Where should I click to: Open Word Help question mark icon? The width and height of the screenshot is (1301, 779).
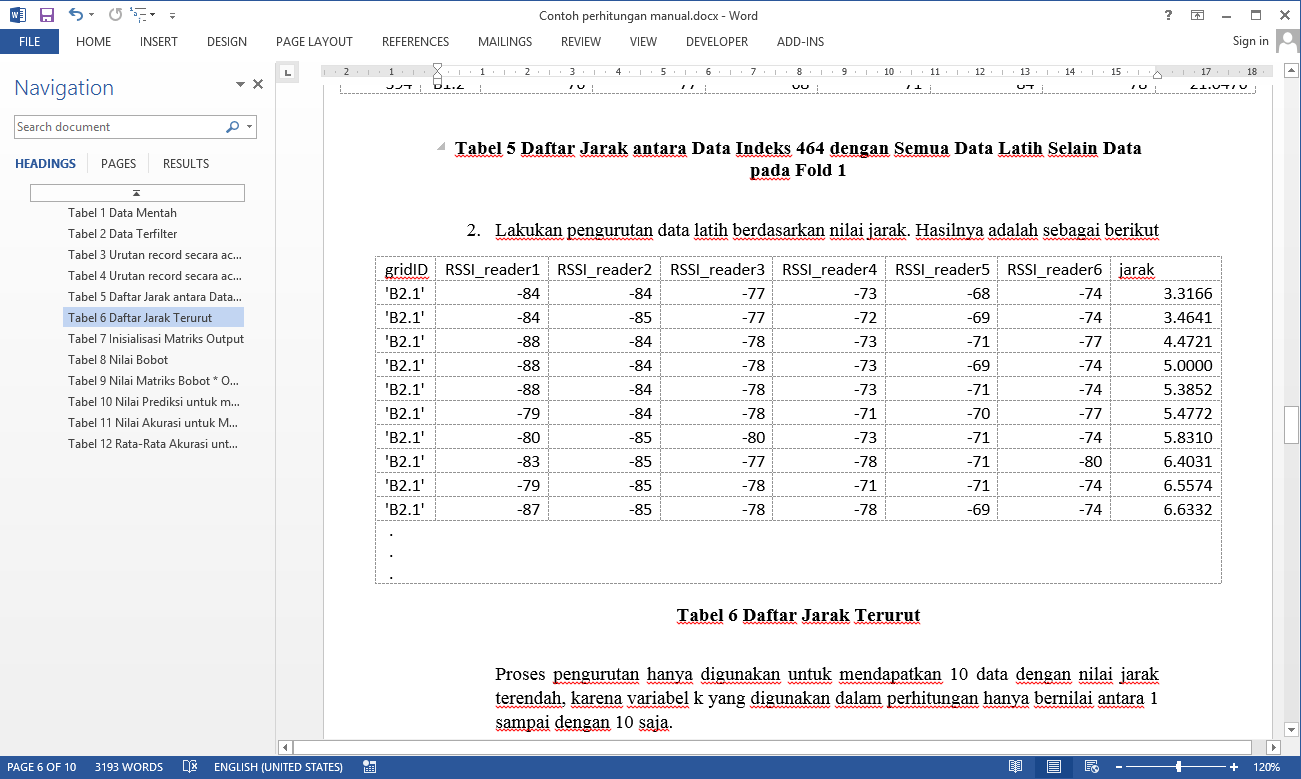click(1168, 15)
